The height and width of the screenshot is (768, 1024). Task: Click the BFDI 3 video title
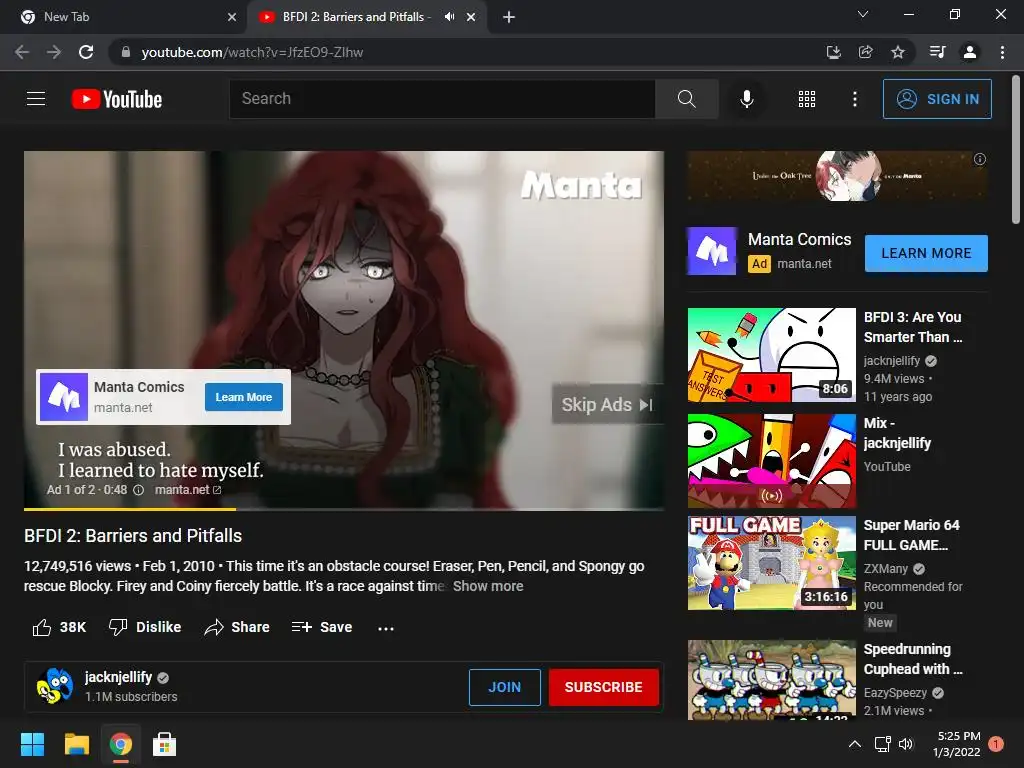[x=912, y=327]
